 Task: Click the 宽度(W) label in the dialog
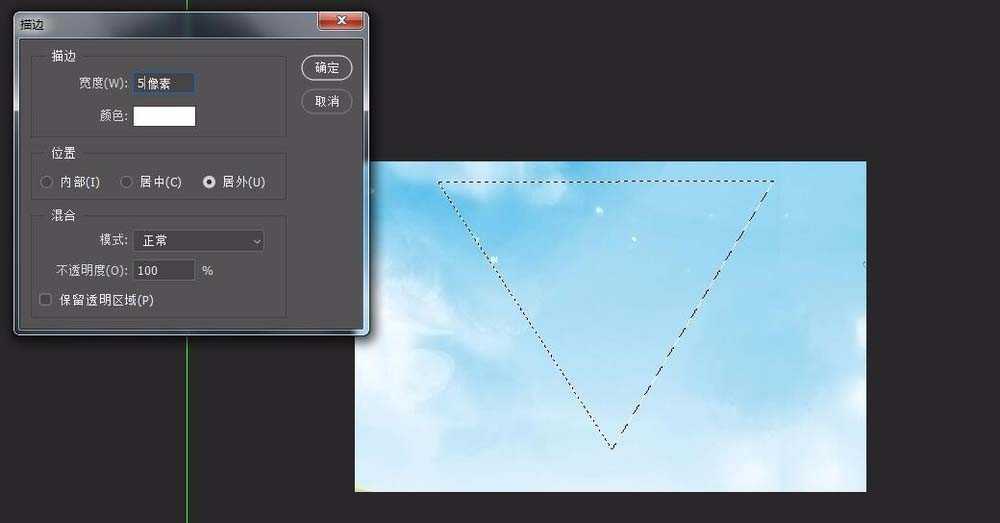tap(103, 83)
